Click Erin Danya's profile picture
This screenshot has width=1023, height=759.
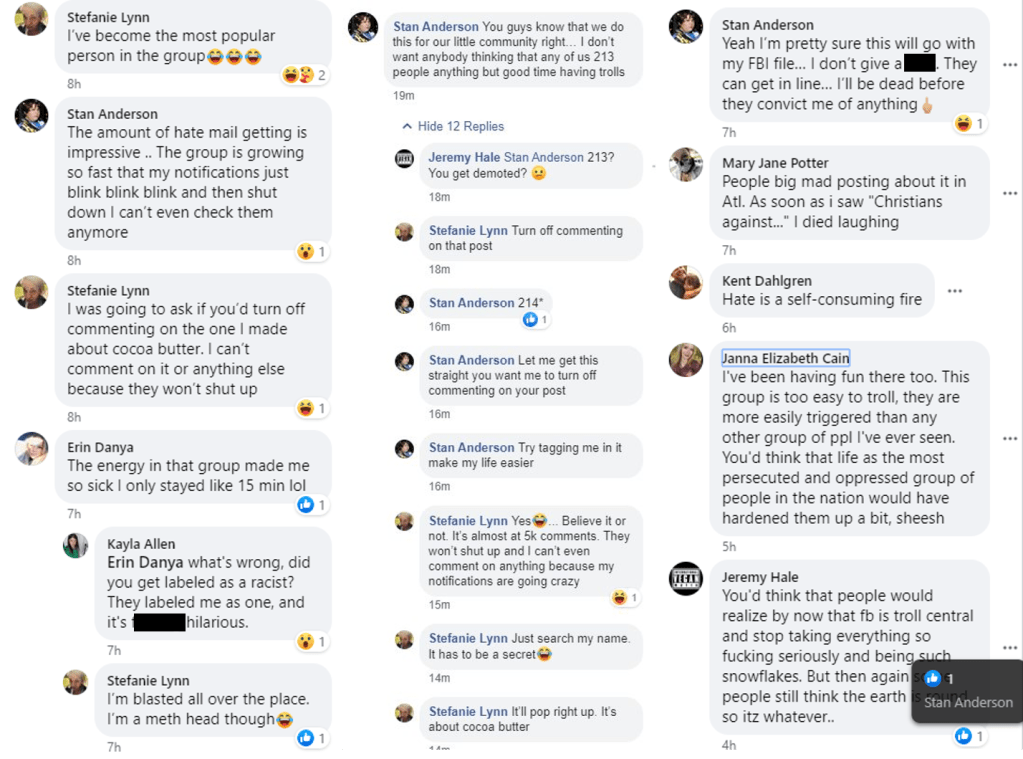[32, 449]
